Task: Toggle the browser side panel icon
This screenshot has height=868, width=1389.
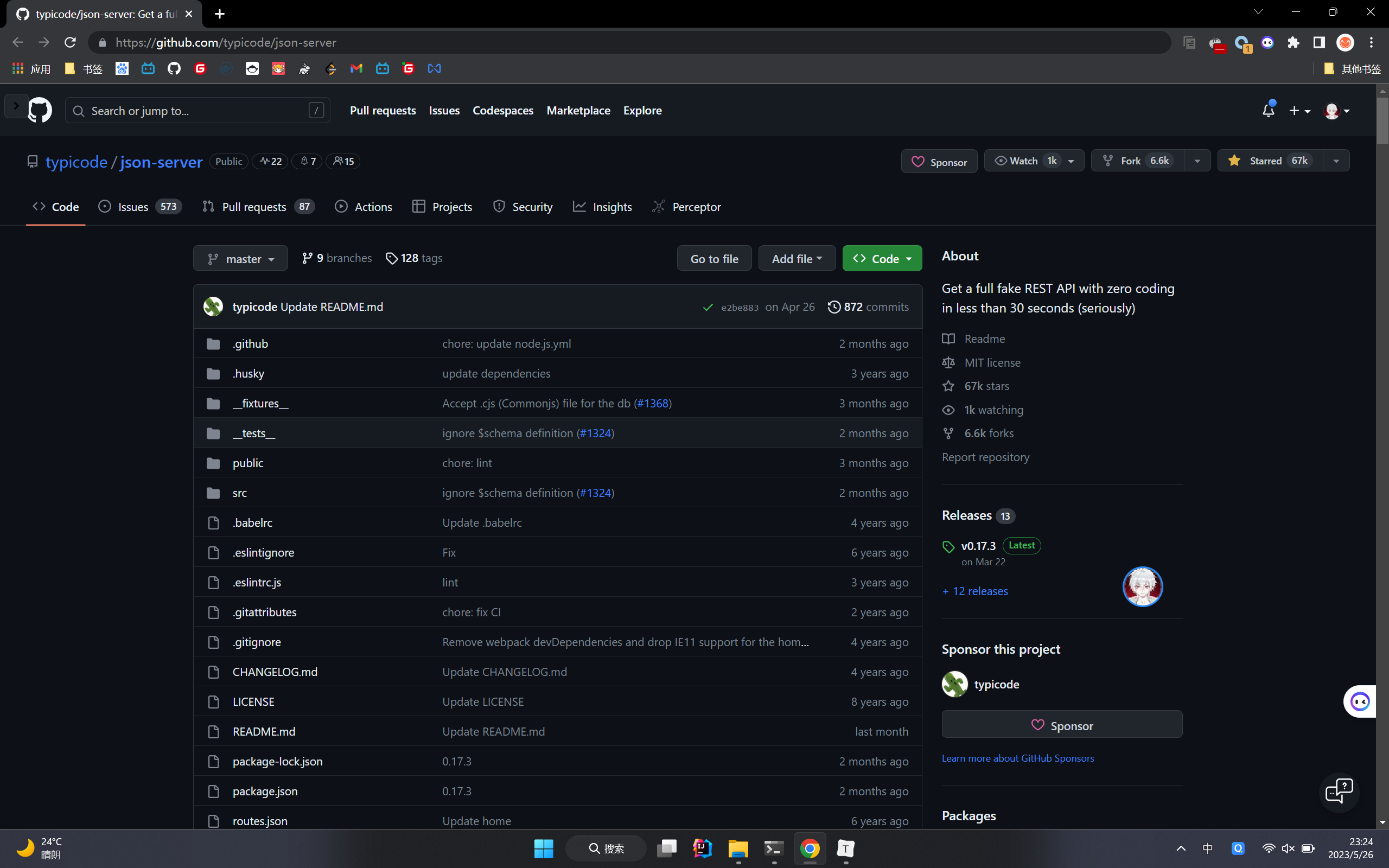Action: [1319, 42]
